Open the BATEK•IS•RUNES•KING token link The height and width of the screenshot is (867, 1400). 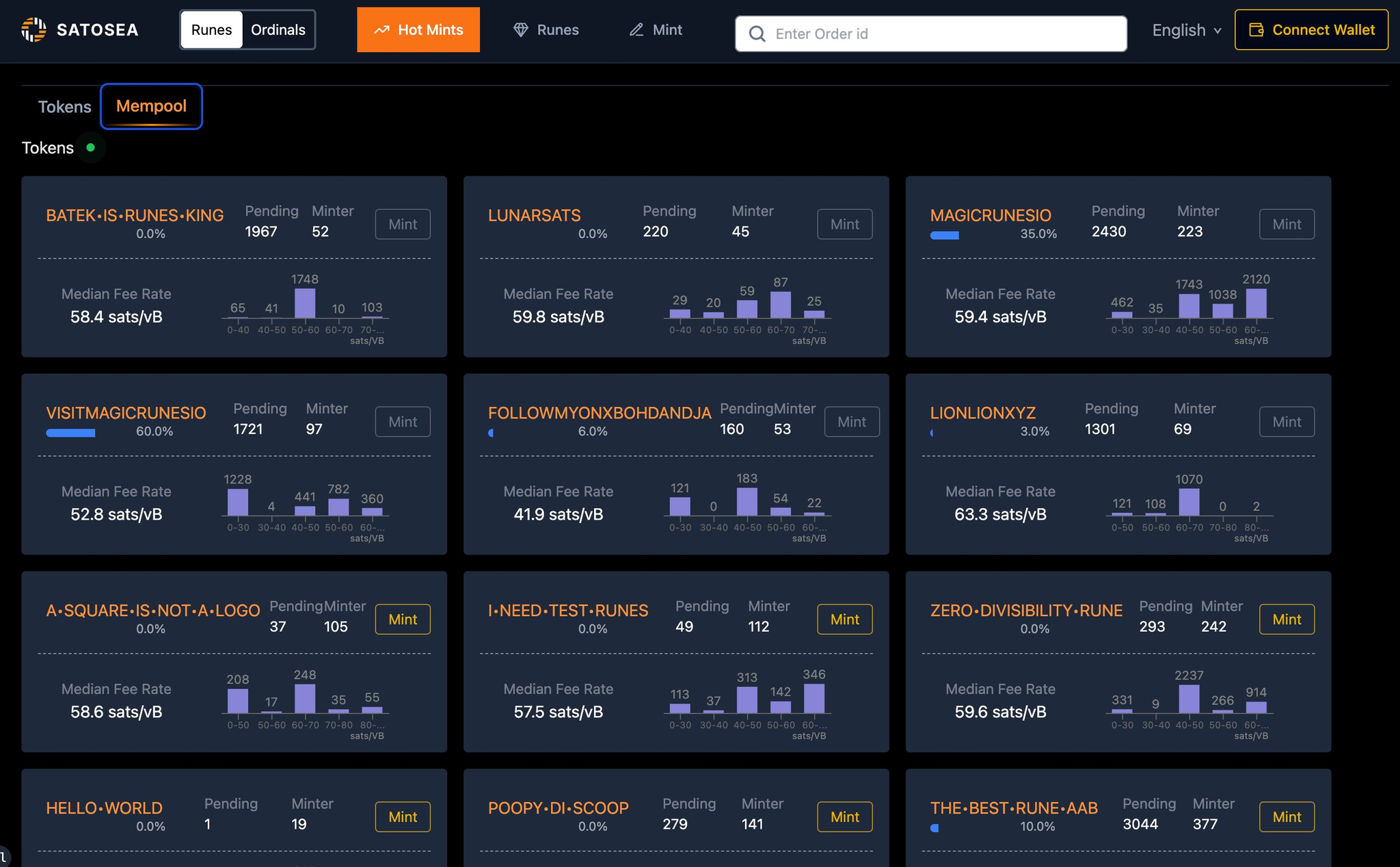point(135,215)
